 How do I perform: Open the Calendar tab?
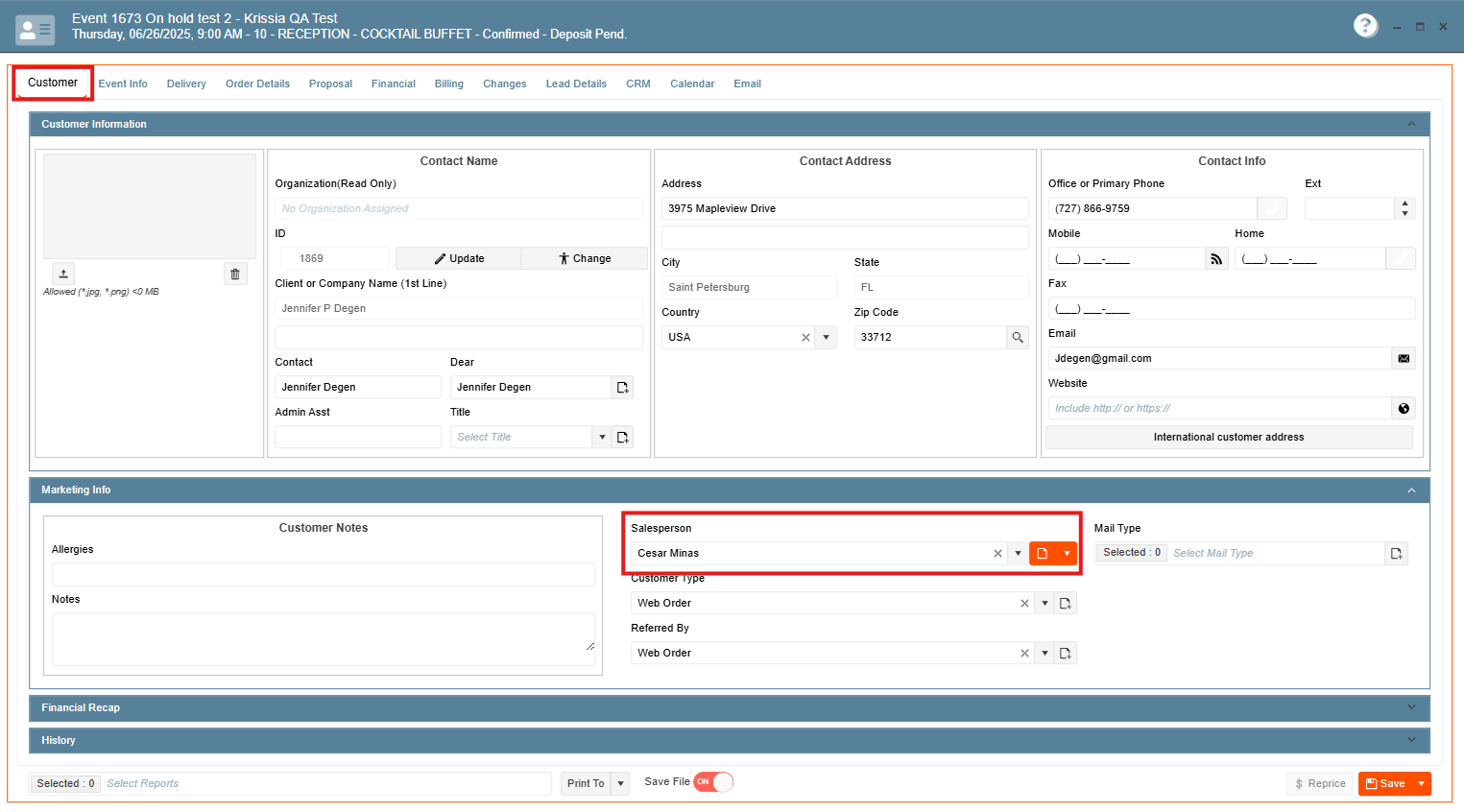692,84
